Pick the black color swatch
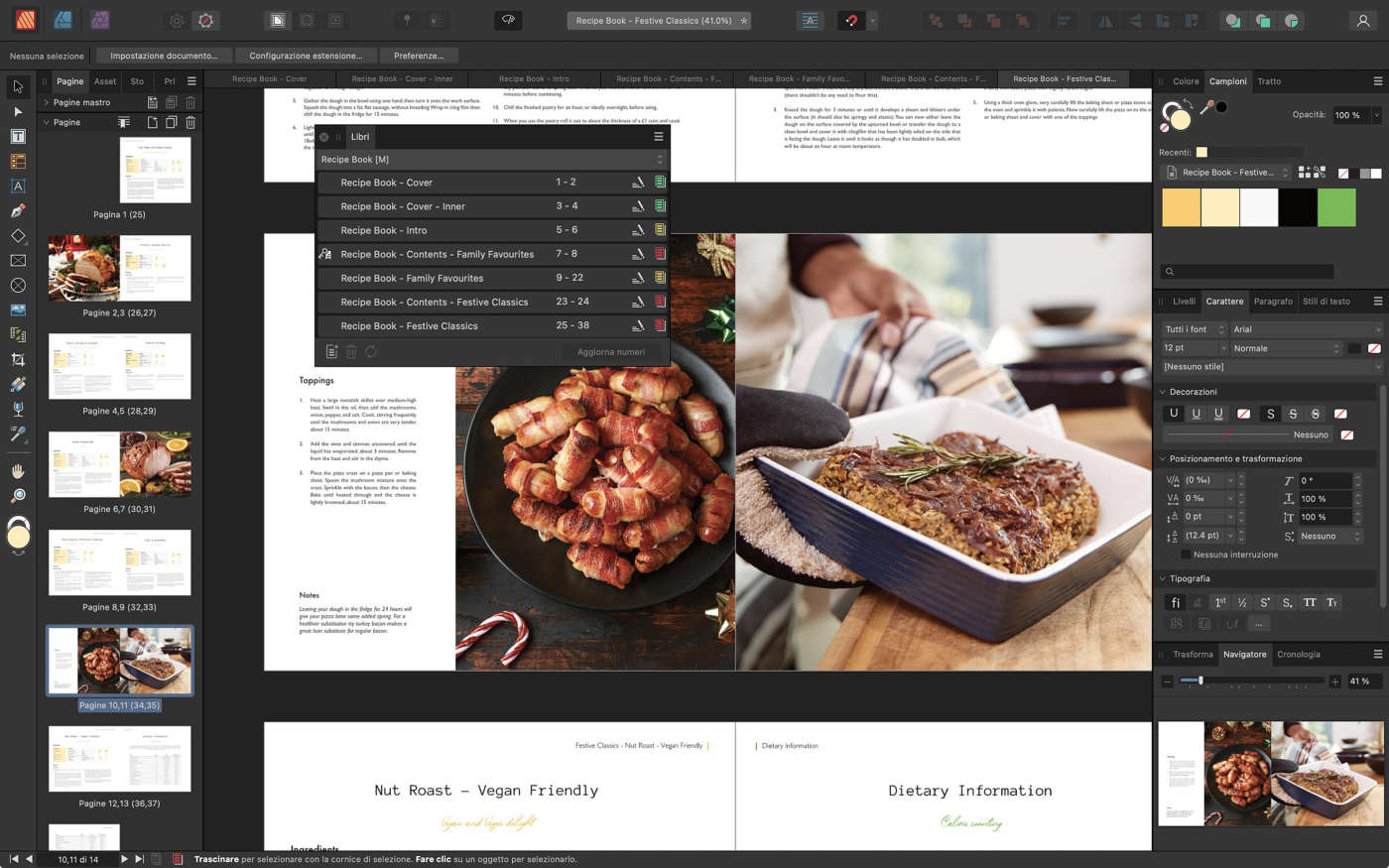Image resolution: width=1389 pixels, height=868 pixels. point(1298,208)
